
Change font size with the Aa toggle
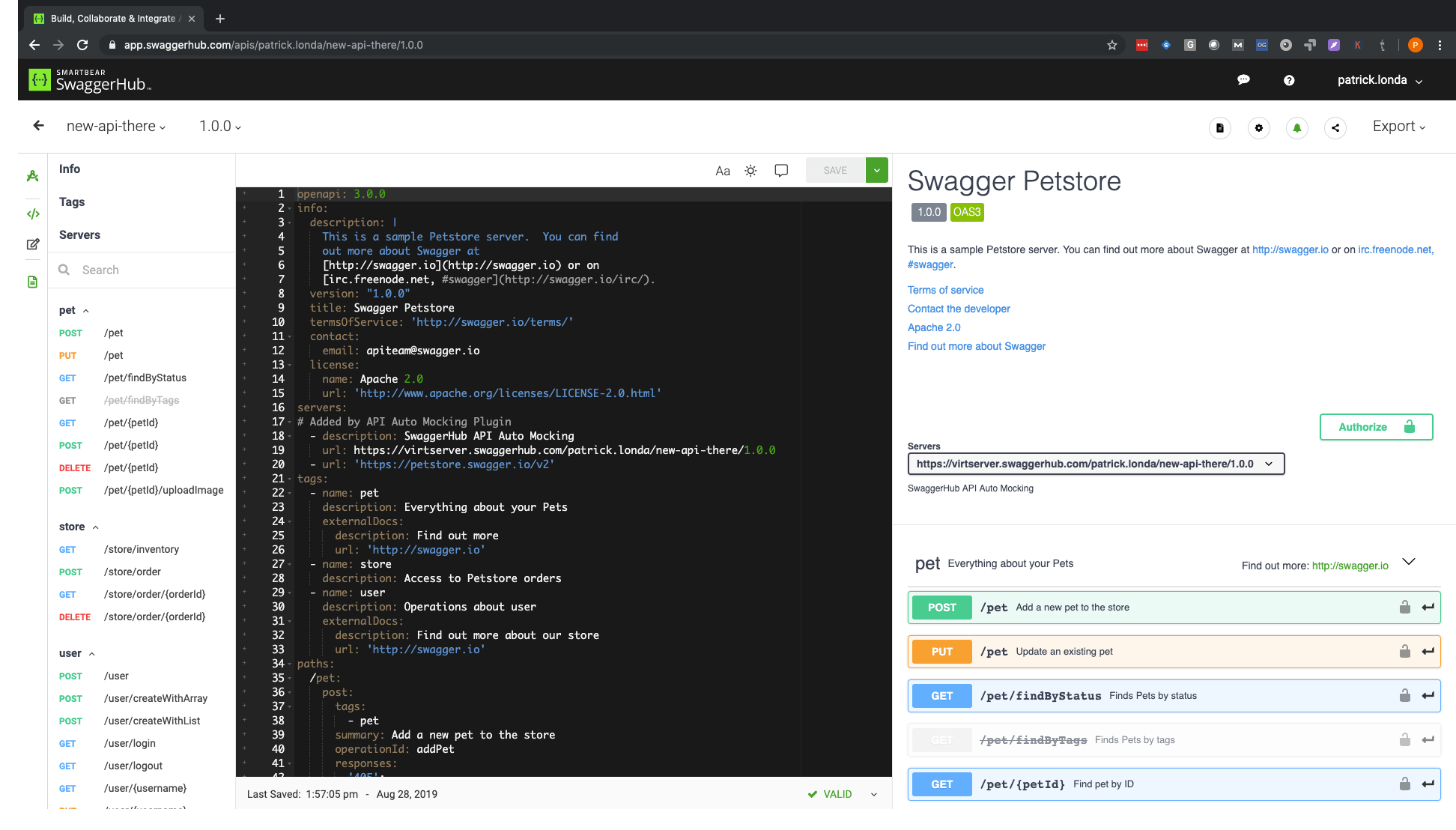(x=723, y=171)
